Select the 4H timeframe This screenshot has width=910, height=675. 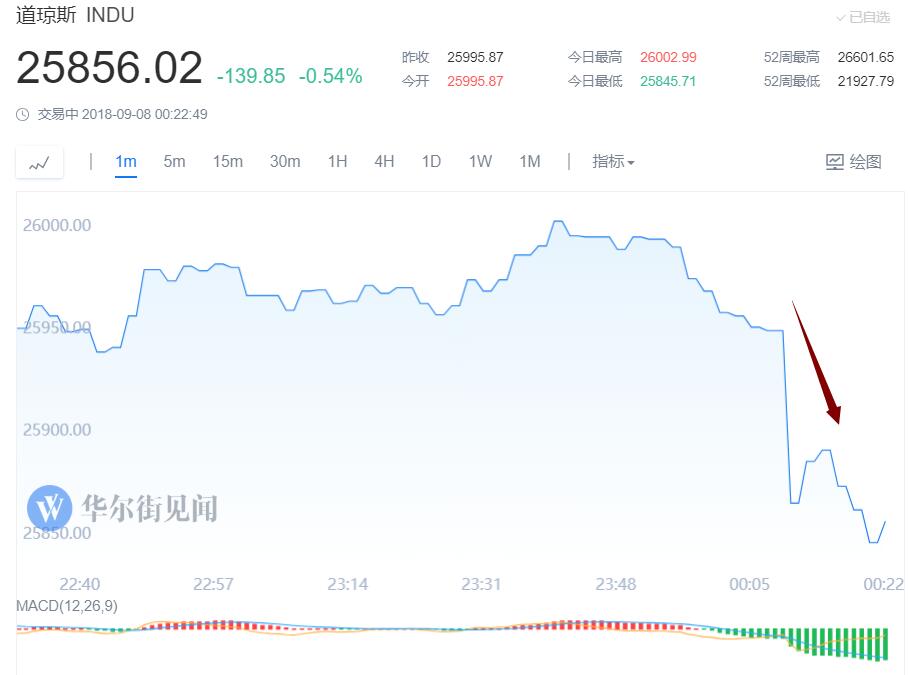click(x=384, y=161)
